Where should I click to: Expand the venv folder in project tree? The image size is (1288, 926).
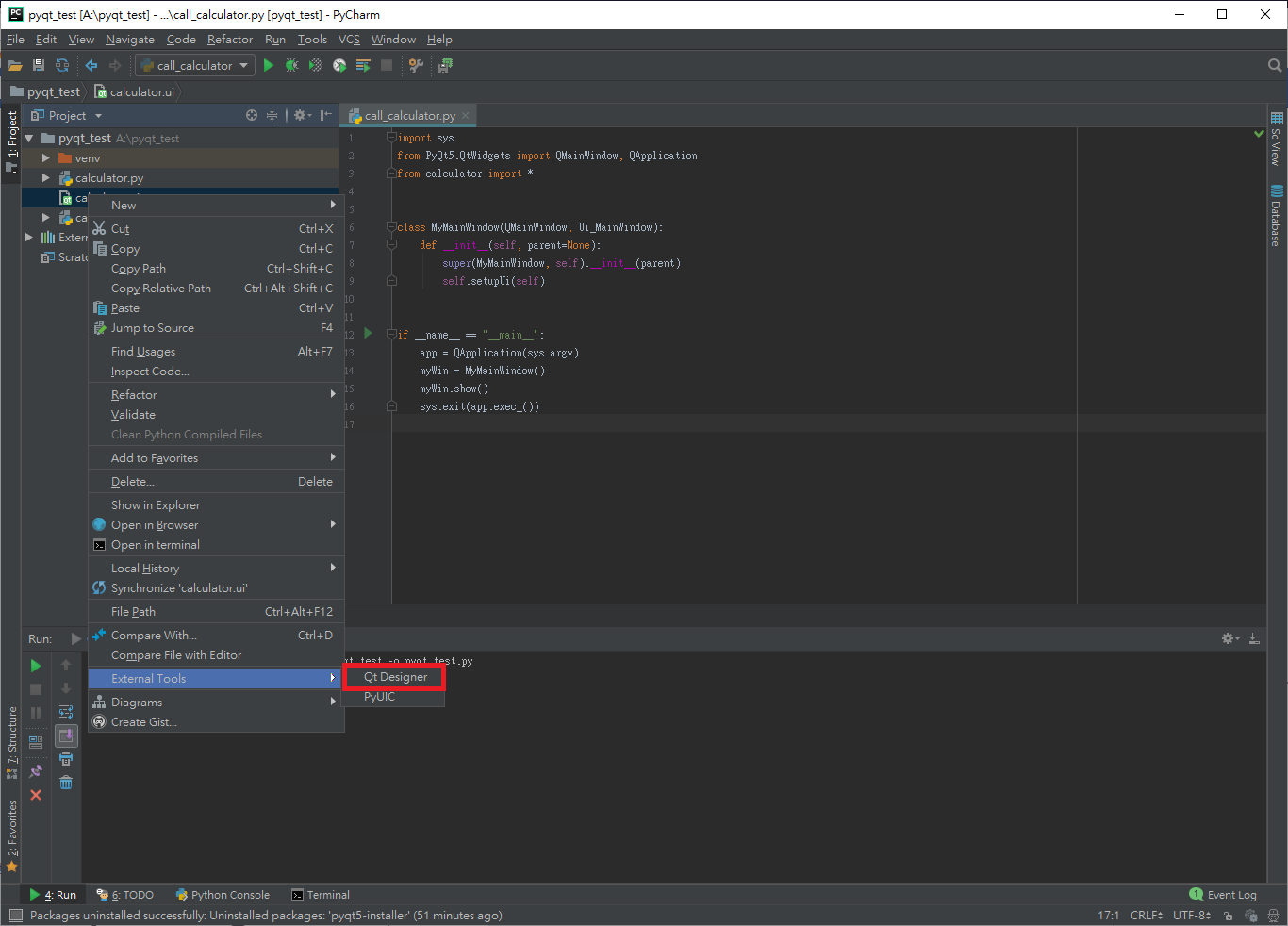click(x=45, y=158)
